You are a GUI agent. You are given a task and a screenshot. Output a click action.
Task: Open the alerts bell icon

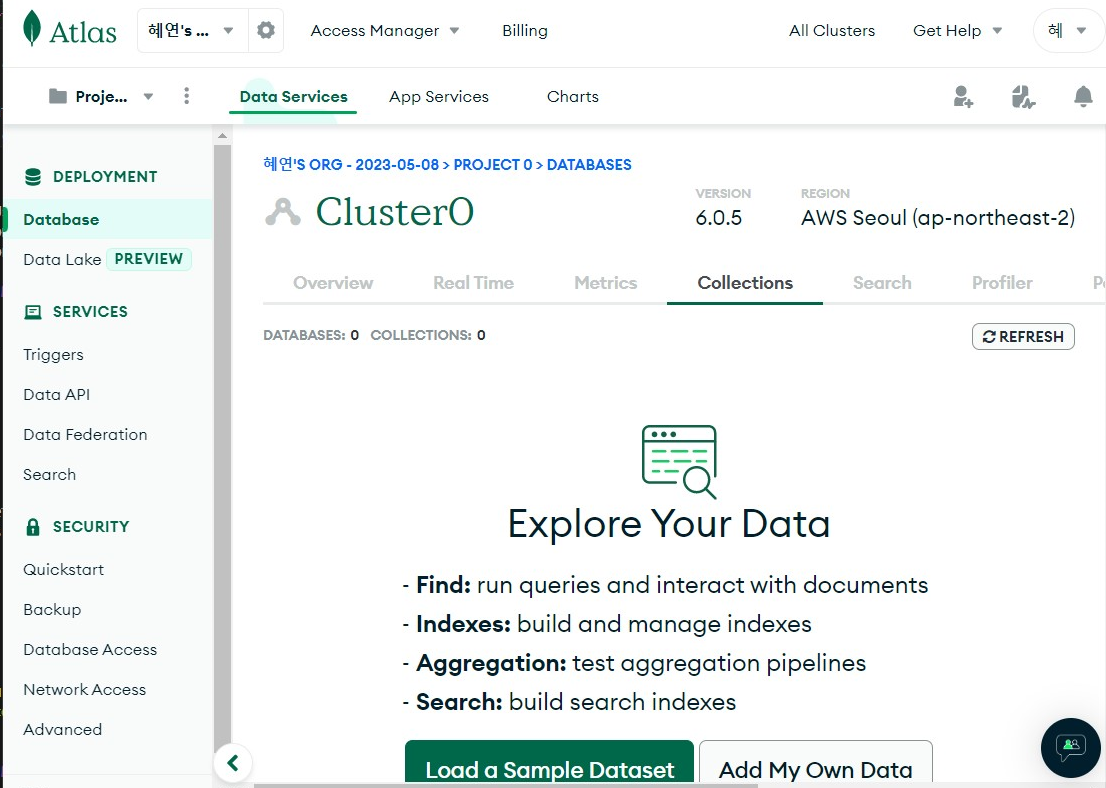pyautogui.click(x=1083, y=97)
